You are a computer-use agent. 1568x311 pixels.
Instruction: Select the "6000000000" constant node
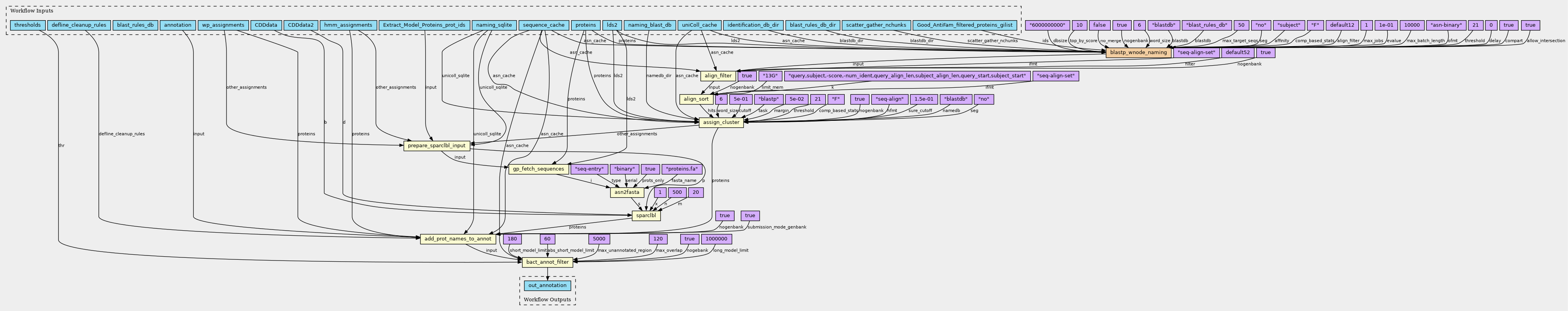[x=1048, y=26]
